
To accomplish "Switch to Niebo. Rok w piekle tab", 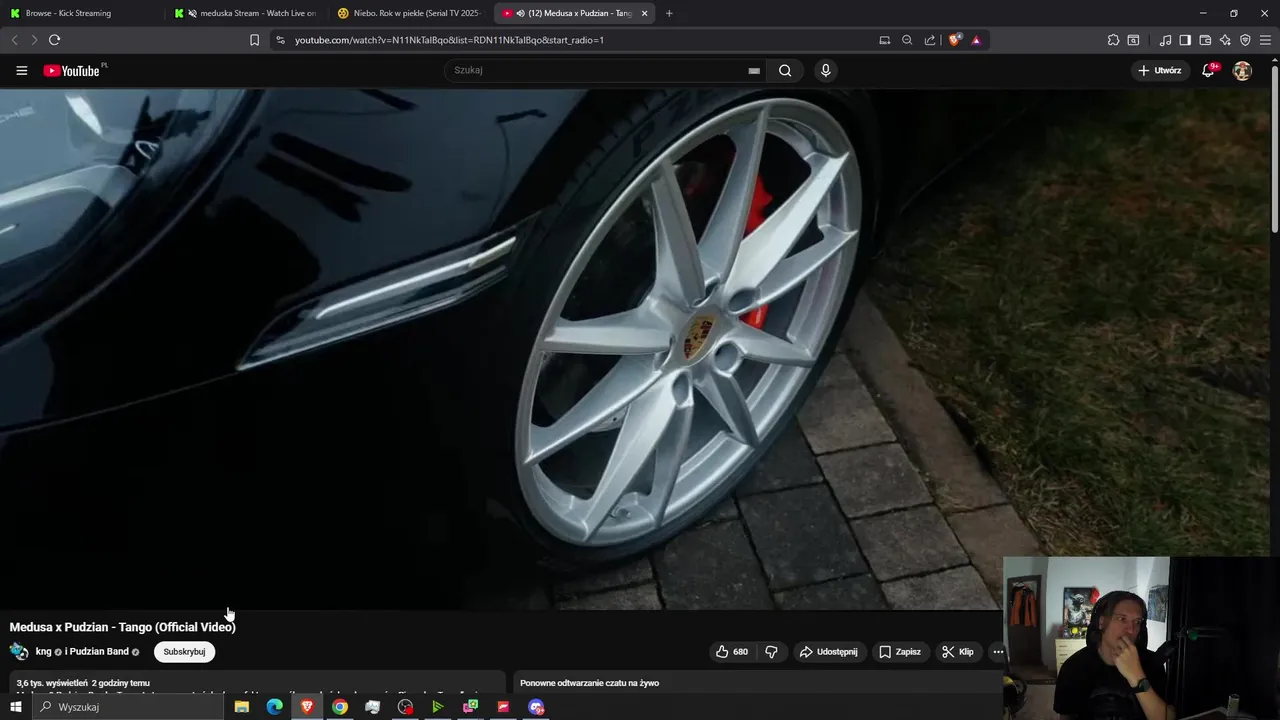I will point(410,13).
